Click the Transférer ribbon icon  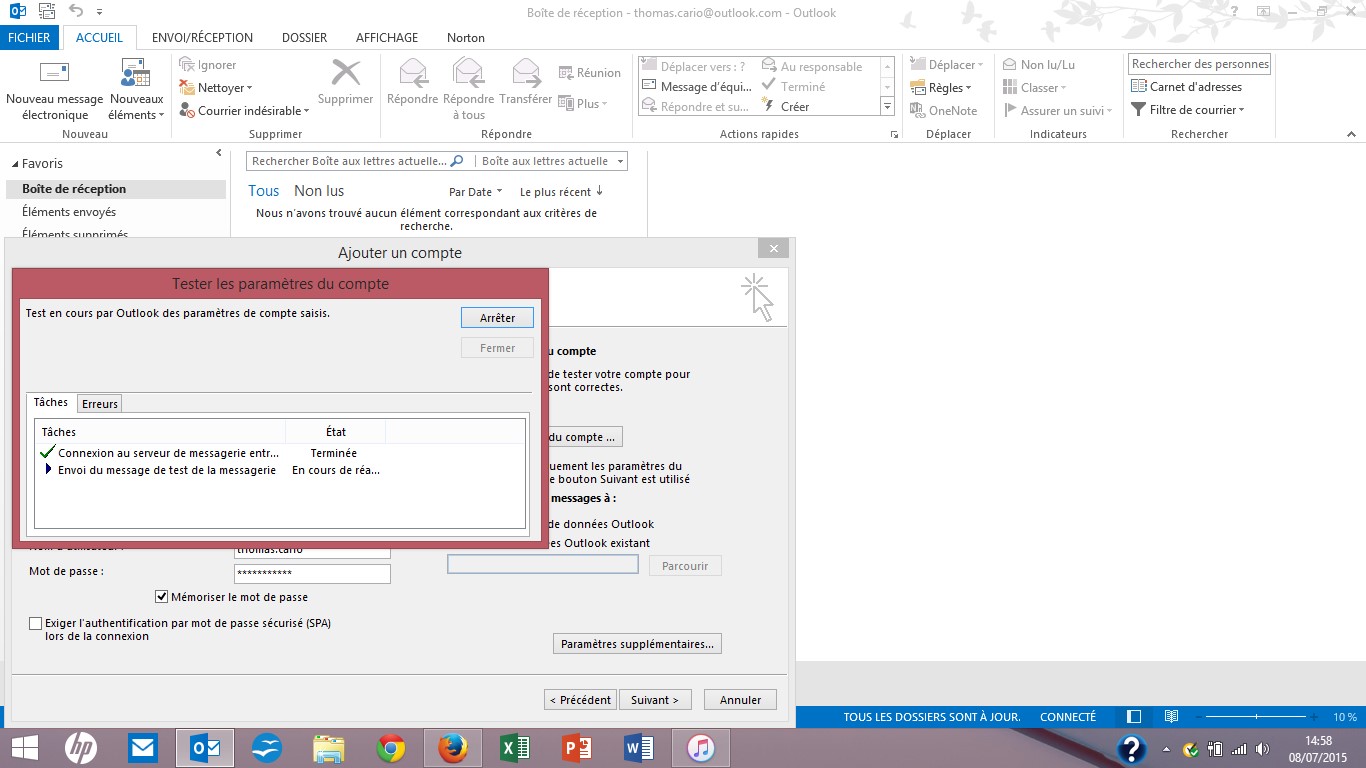coord(526,75)
